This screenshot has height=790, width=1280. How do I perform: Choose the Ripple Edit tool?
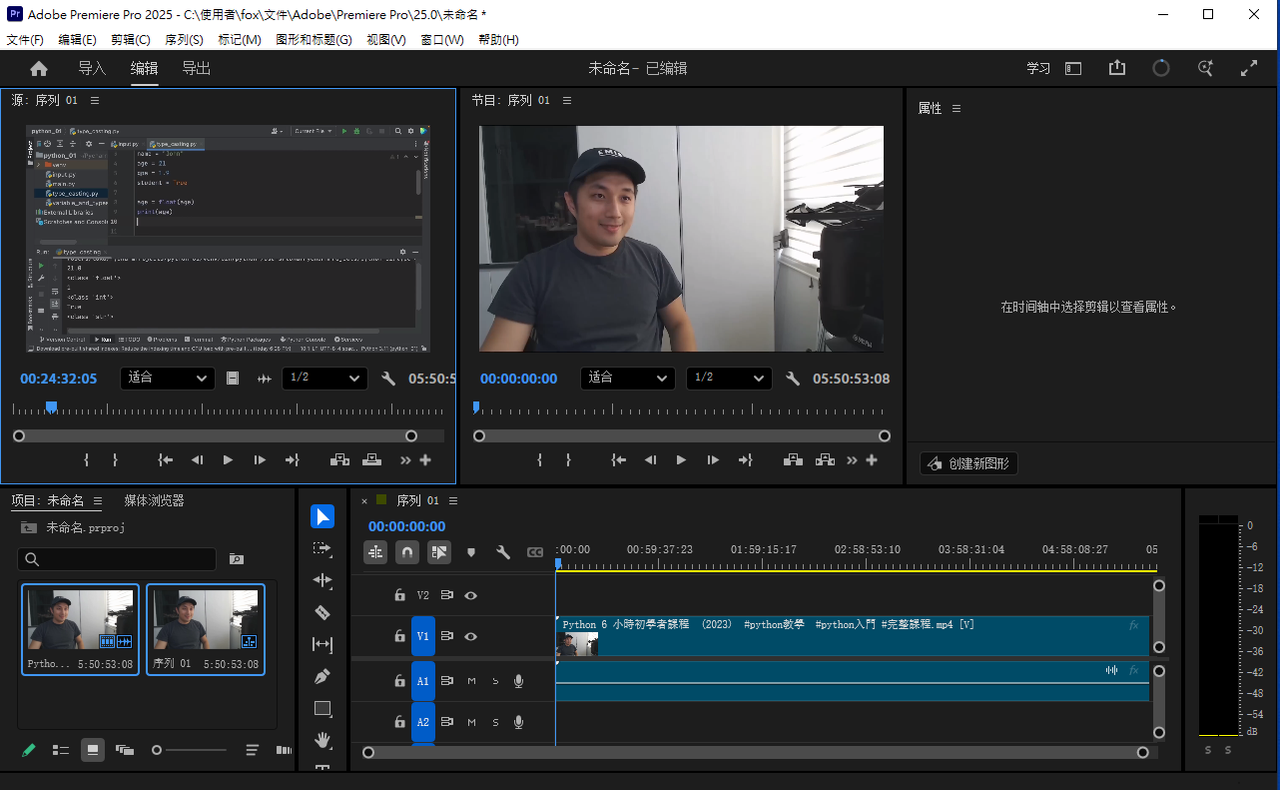coord(322,580)
